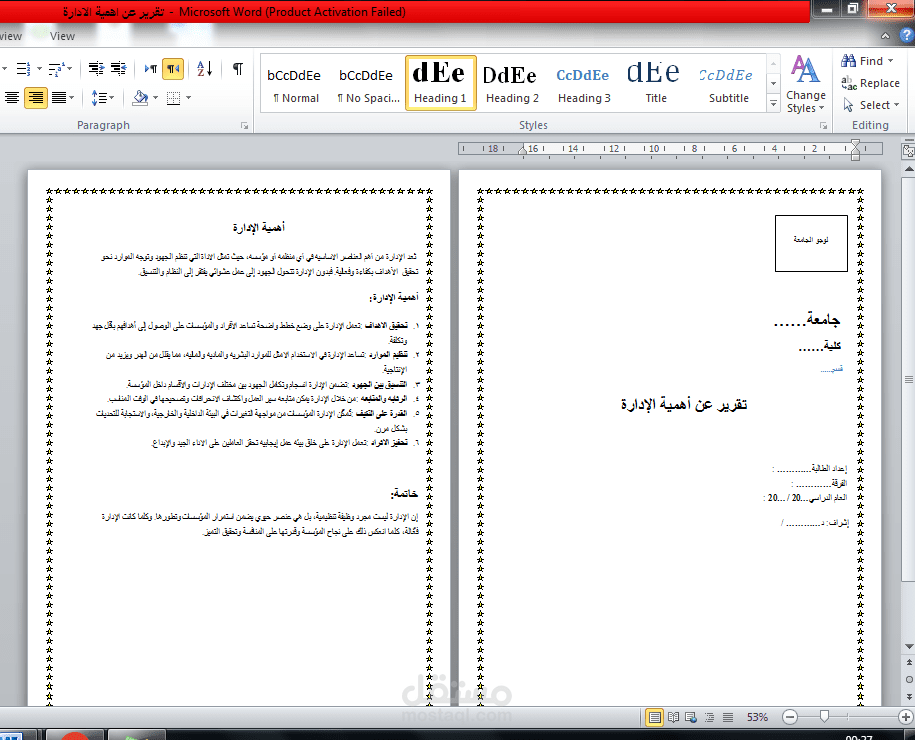The image size is (915, 740).
Task: Toggle Right-to-Left text direction
Action: [173, 69]
